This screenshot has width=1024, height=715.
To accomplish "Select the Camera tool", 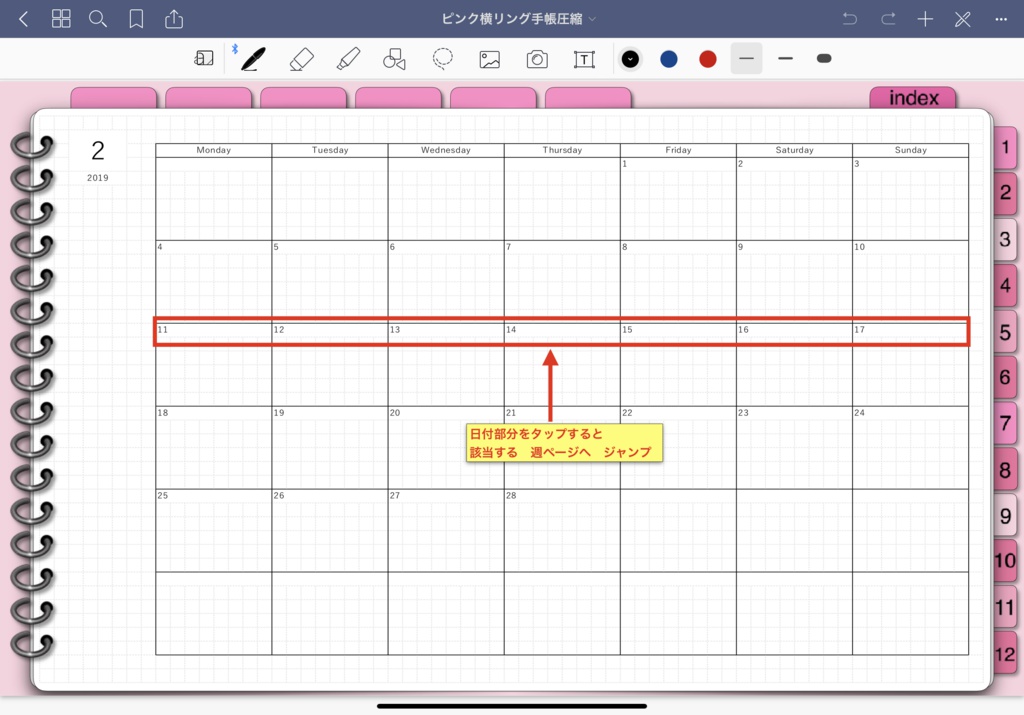I will [x=537, y=59].
